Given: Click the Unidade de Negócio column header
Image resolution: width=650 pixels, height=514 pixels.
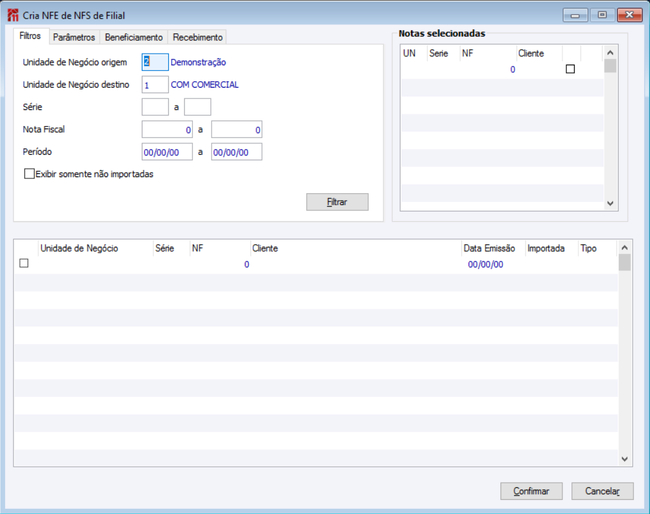Looking at the screenshot, I should (x=95, y=248).
